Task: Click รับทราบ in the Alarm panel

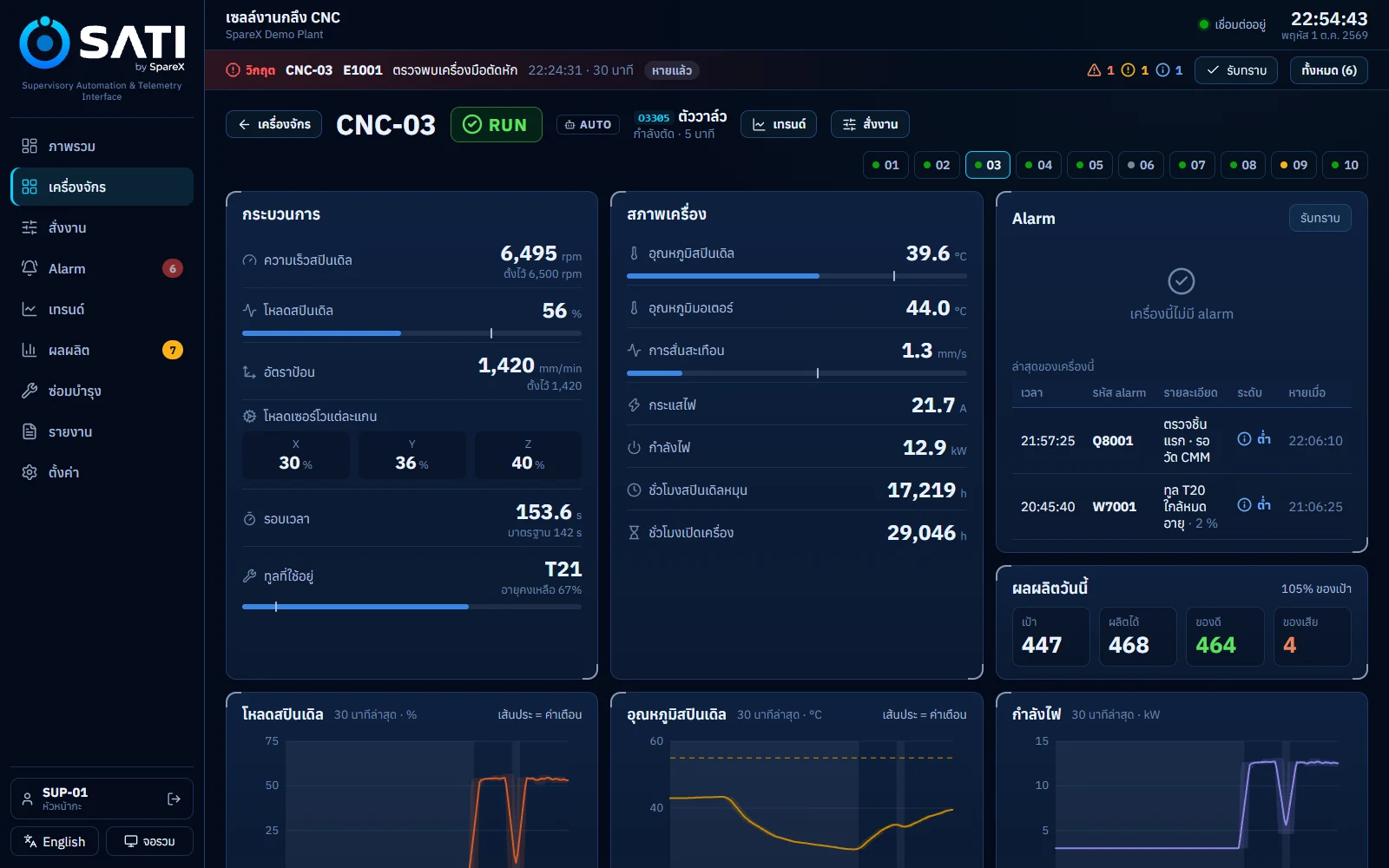Action: [1320, 218]
